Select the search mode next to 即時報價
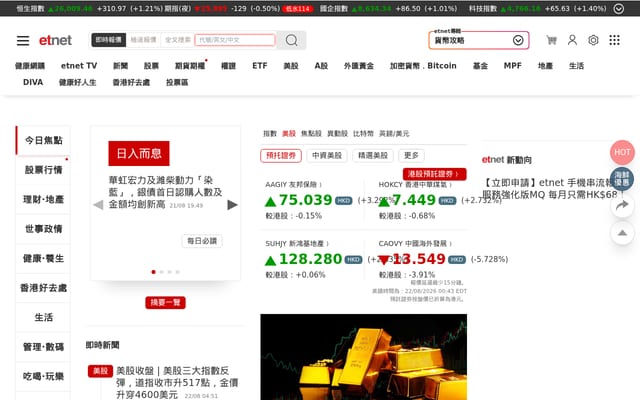640x400 pixels. click(x=143, y=40)
